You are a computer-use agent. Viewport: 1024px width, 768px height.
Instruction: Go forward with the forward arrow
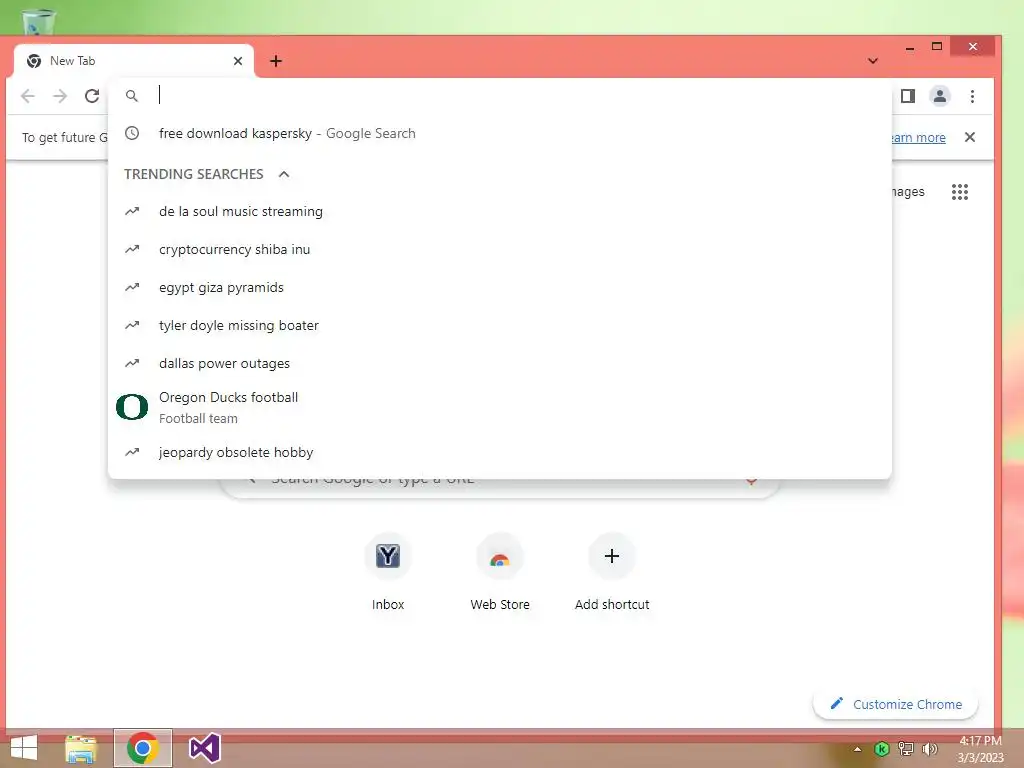pos(60,96)
